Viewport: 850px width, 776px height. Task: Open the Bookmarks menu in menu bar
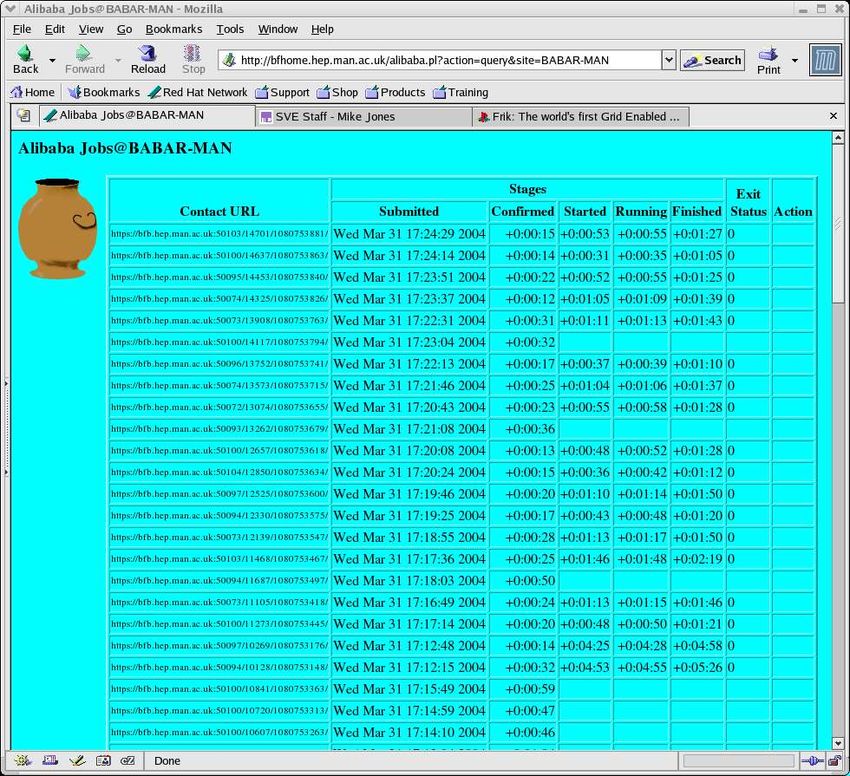[x=173, y=29]
